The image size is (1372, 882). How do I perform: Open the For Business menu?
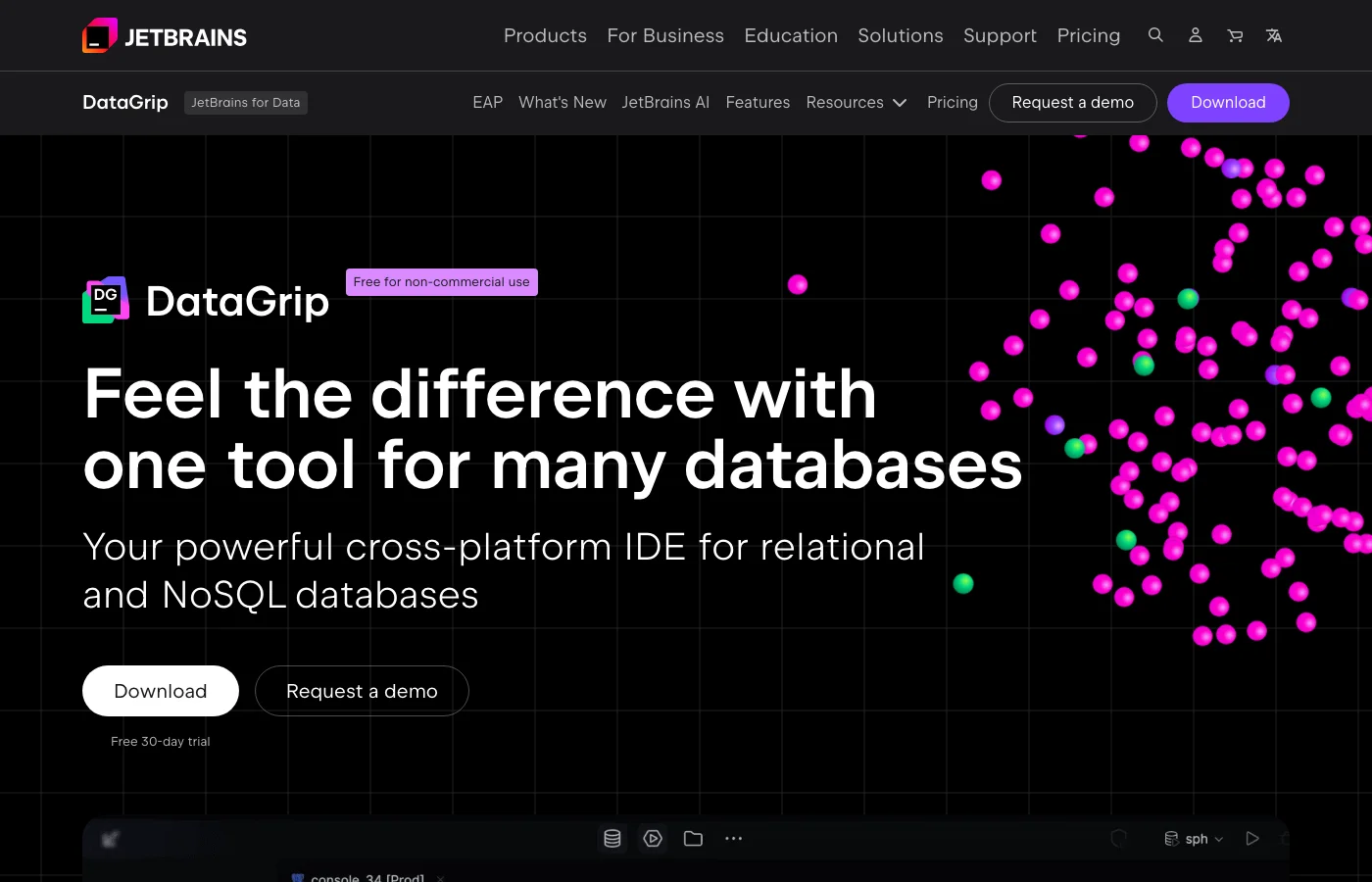pos(665,35)
